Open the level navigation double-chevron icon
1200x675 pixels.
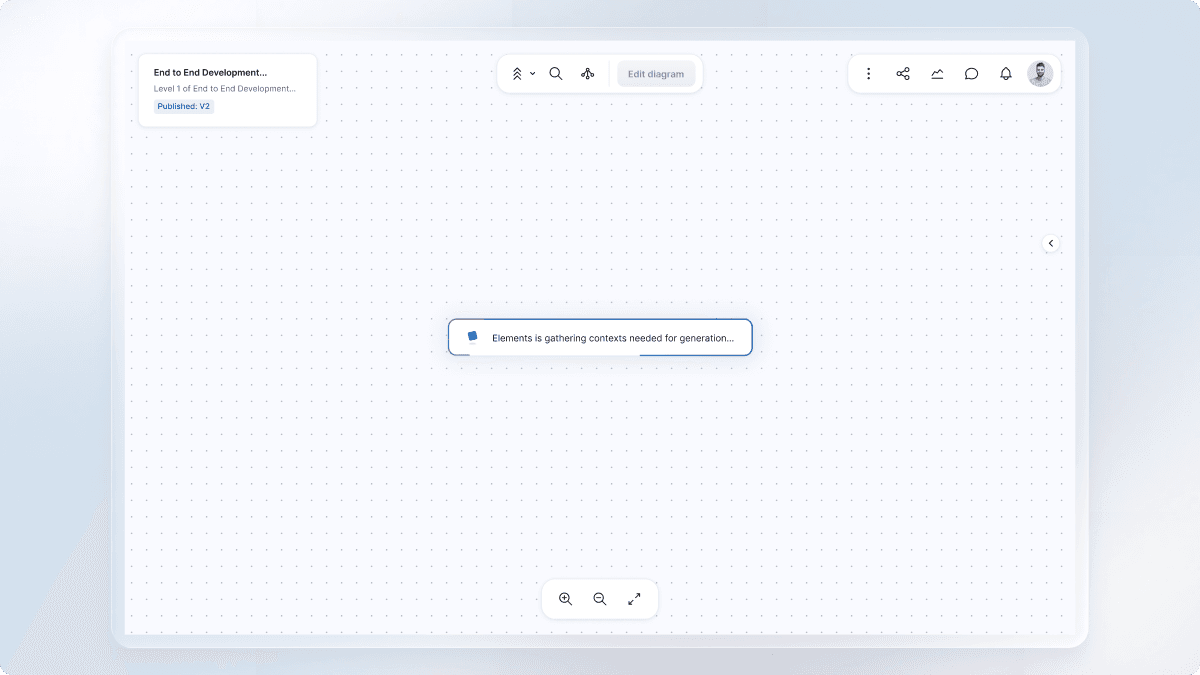coord(517,74)
